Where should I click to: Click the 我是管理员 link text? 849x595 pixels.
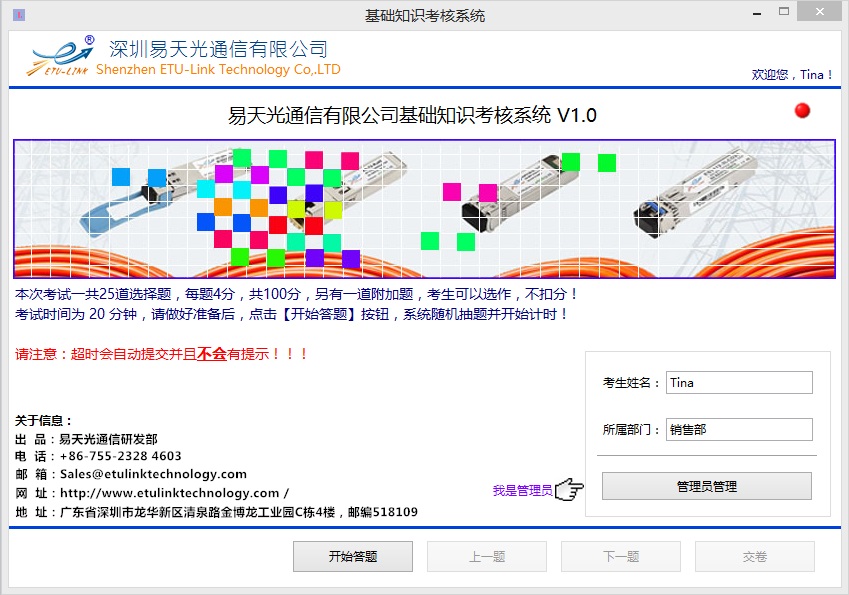pos(523,491)
